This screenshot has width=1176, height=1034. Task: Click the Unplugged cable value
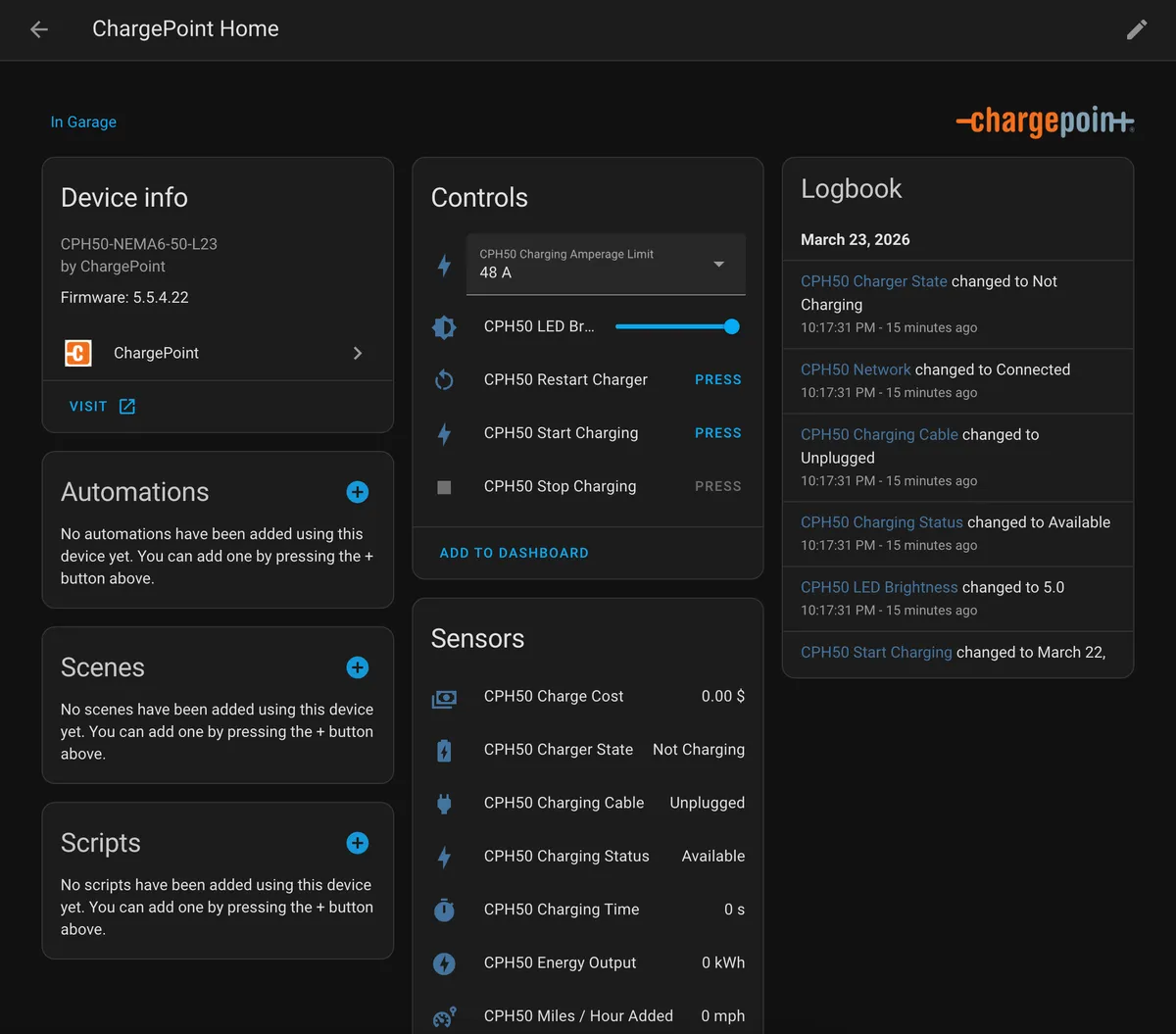pyautogui.click(x=708, y=803)
